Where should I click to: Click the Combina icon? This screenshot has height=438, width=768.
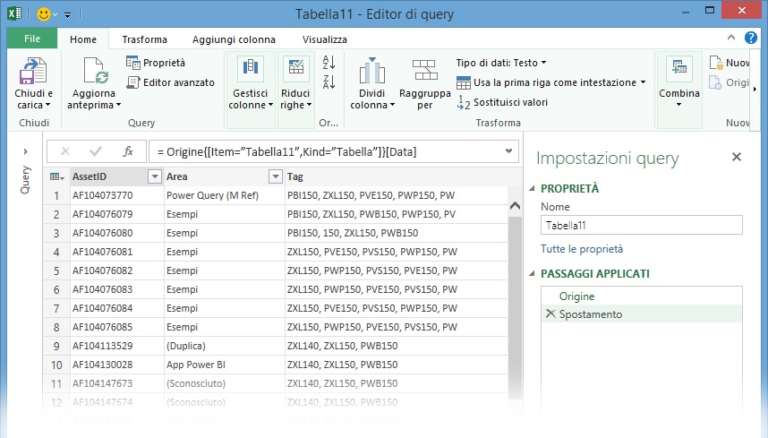pyautogui.click(x=679, y=69)
